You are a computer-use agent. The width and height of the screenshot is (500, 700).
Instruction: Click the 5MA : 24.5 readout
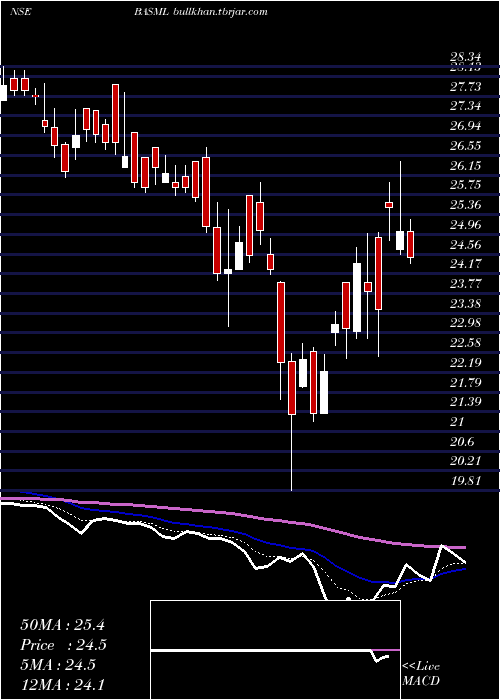(x=58, y=665)
